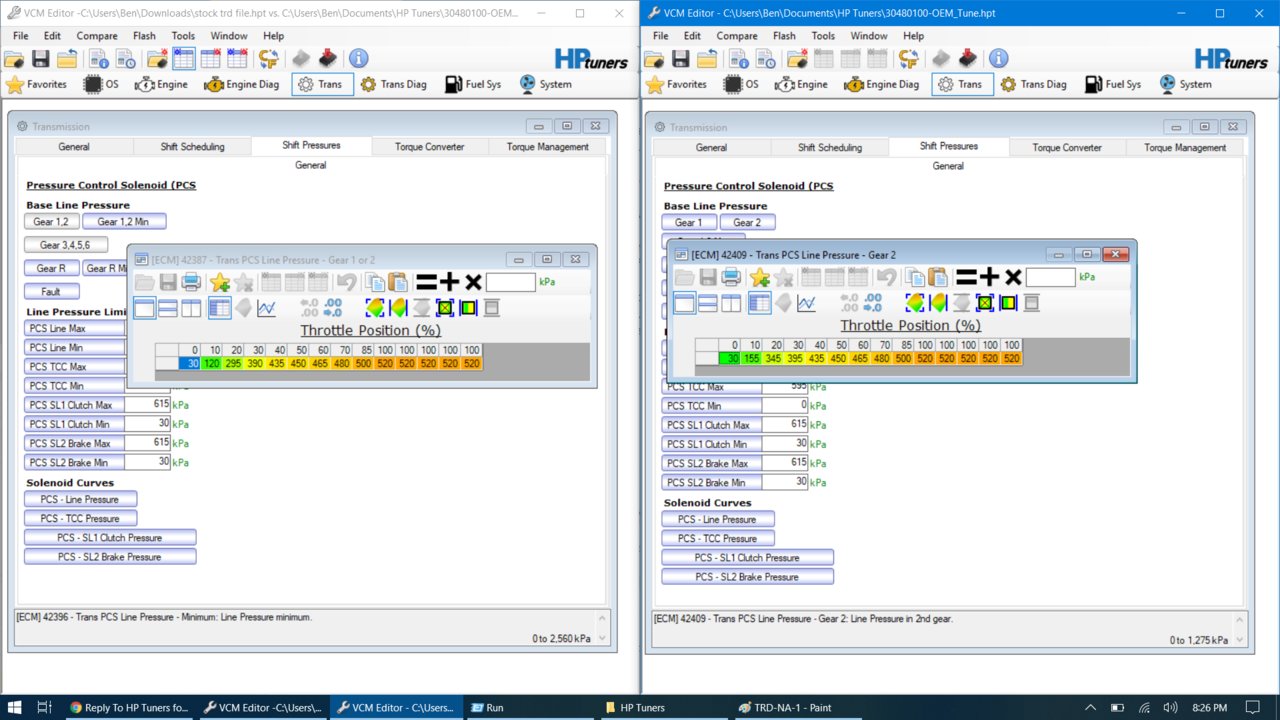1280x720 pixels.
Task: Add to favorites star in Gear 2 table
Action: pos(759,277)
